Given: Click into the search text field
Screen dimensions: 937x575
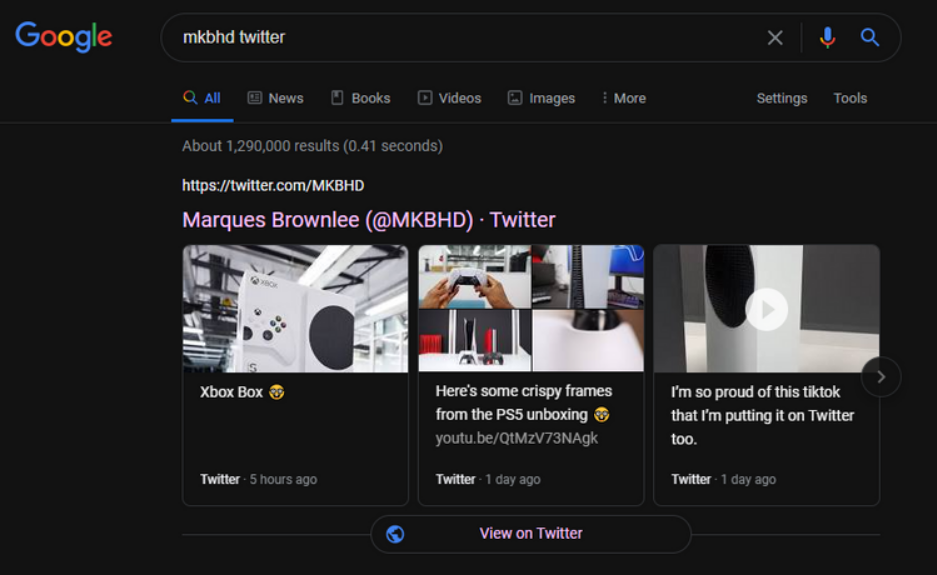Looking at the screenshot, I should point(460,38).
